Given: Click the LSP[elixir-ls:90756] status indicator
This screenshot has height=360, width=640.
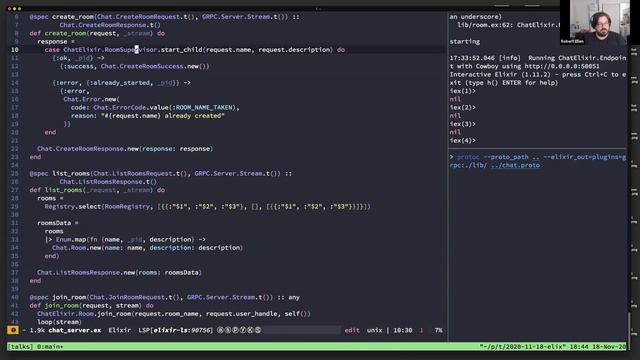Looking at the screenshot, I should coord(176,330).
